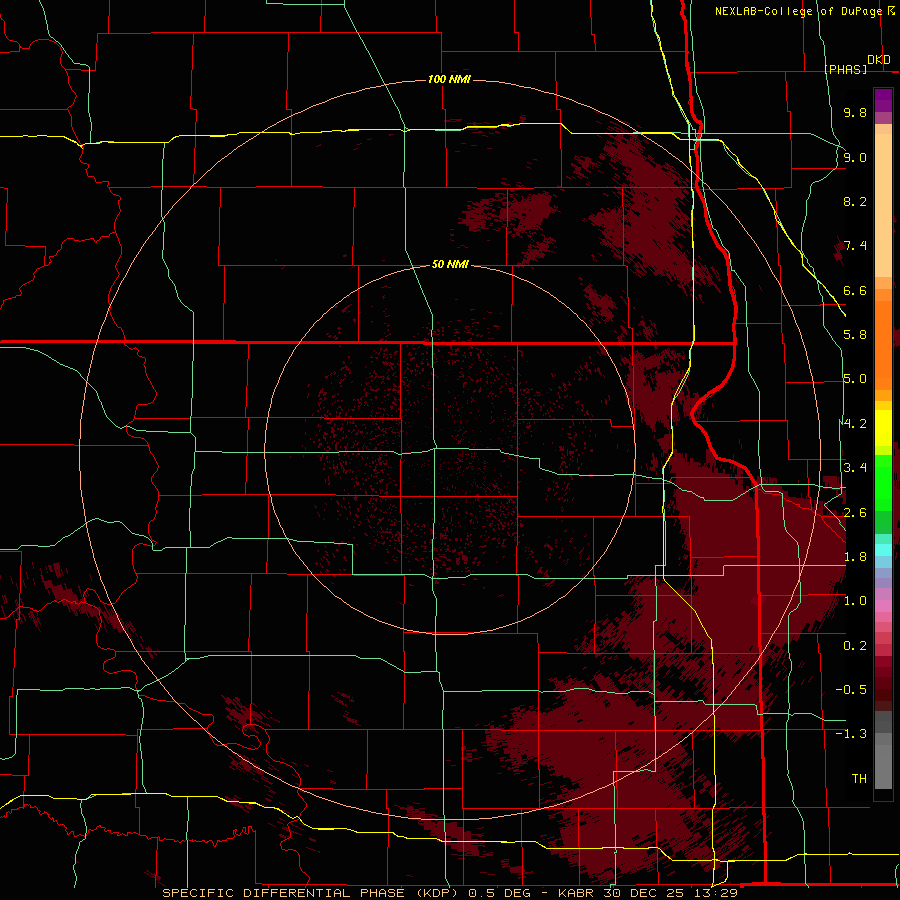Image resolution: width=900 pixels, height=900 pixels.
Task: Click the pink segment of the color scale
Action: pos(883,606)
